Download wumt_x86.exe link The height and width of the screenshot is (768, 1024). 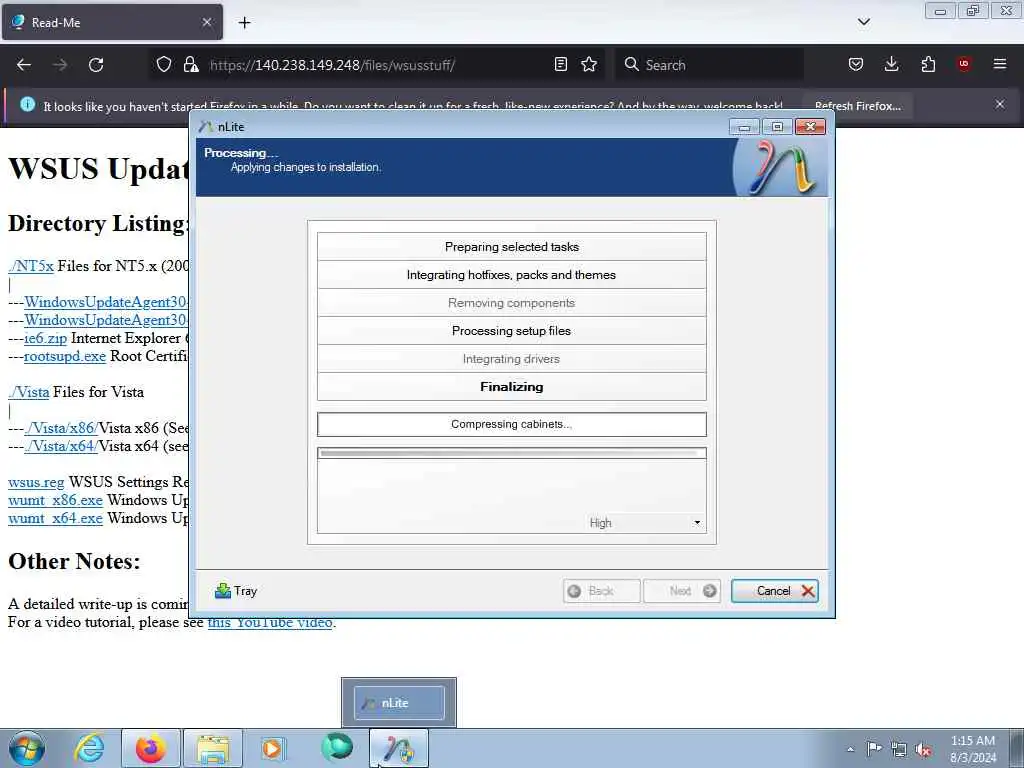click(55, 500)
